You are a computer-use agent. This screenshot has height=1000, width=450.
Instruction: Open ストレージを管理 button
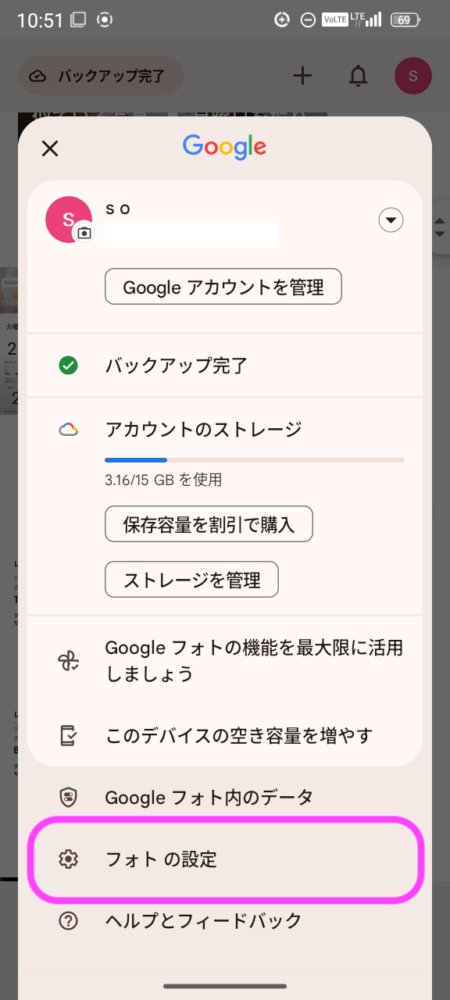(x=192, y=580)
